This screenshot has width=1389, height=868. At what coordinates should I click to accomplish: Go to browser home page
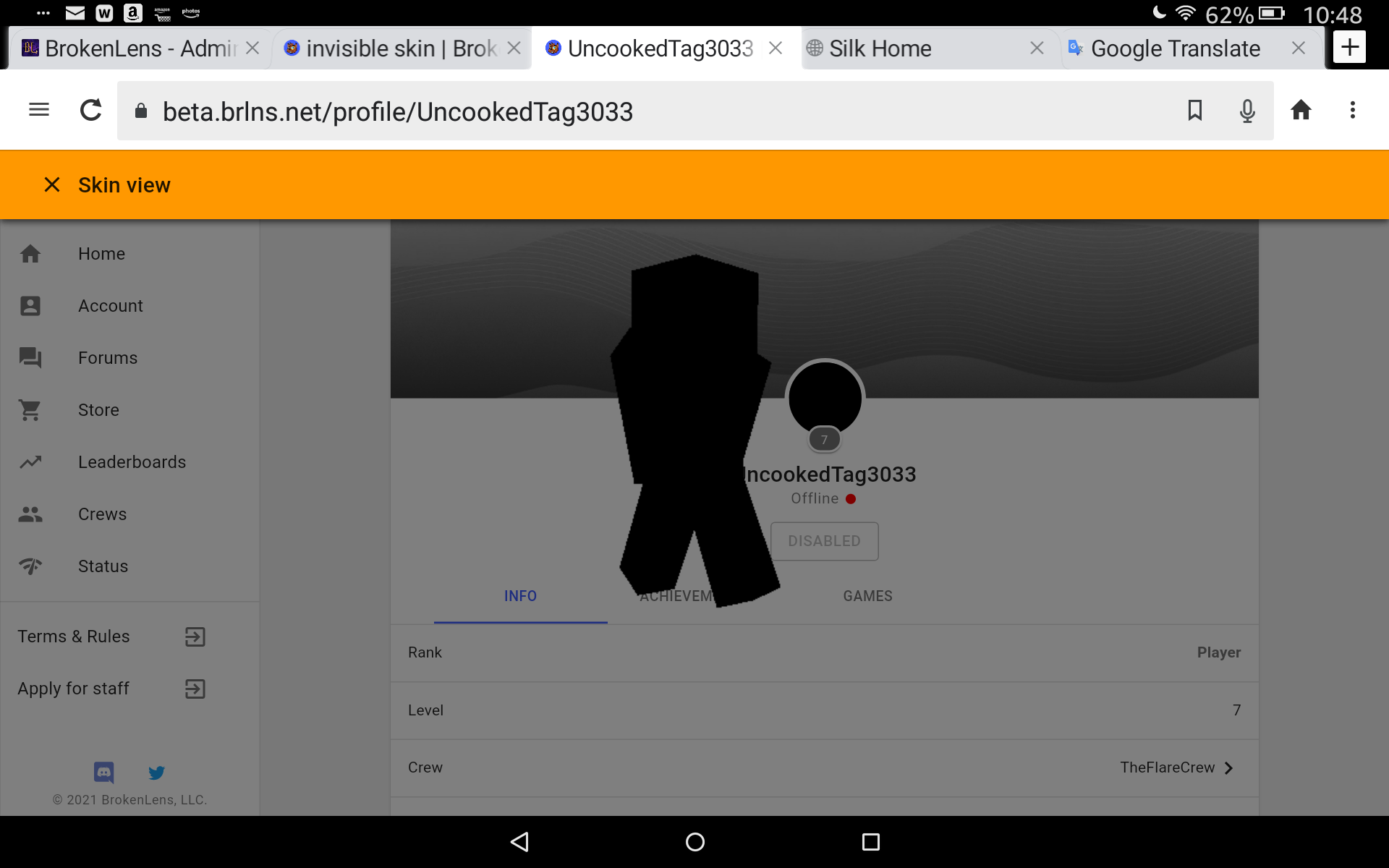point(1301,110)
